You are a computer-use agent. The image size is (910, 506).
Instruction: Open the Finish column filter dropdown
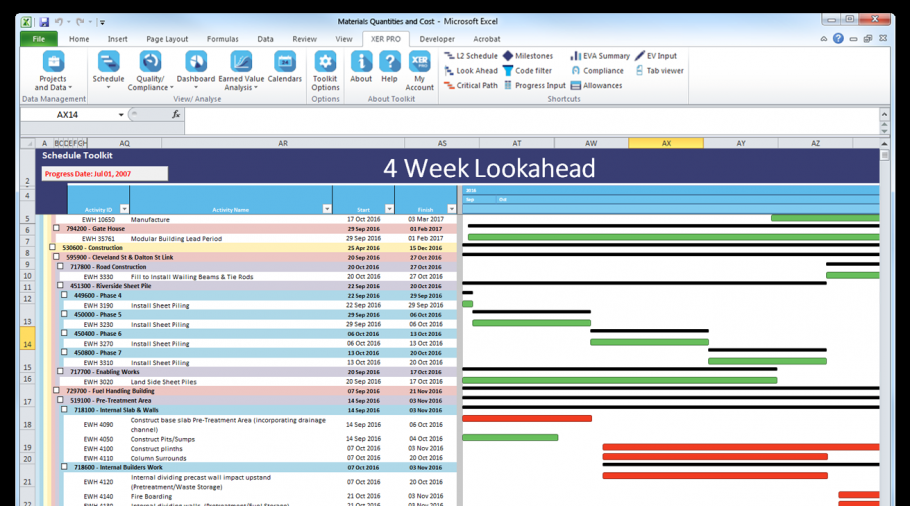tap(451, 209)
